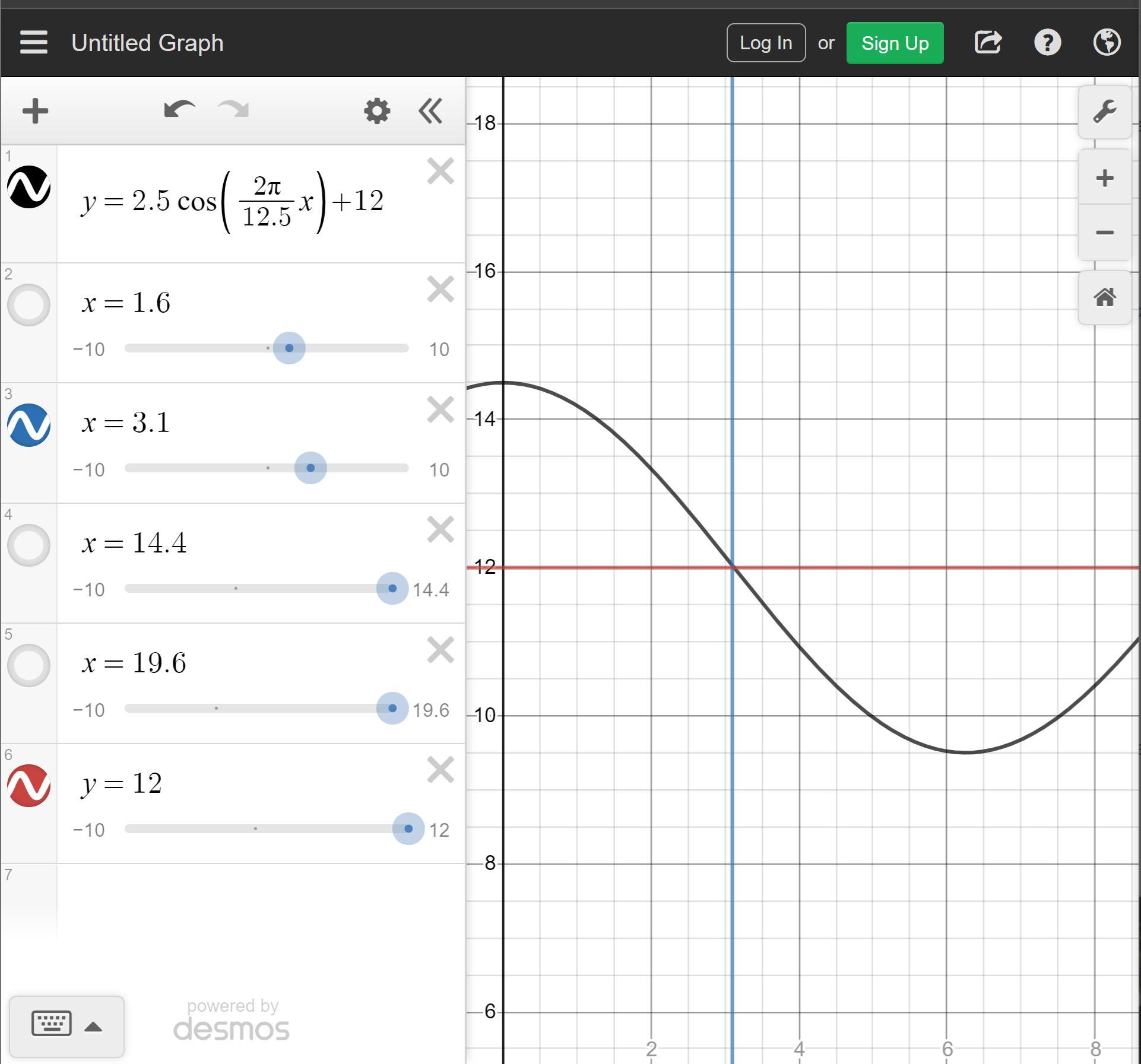The image size is (1141, 1064).
Task: Zoom out of the graph
Action: pyautogui.click(x=1104, y=233)
